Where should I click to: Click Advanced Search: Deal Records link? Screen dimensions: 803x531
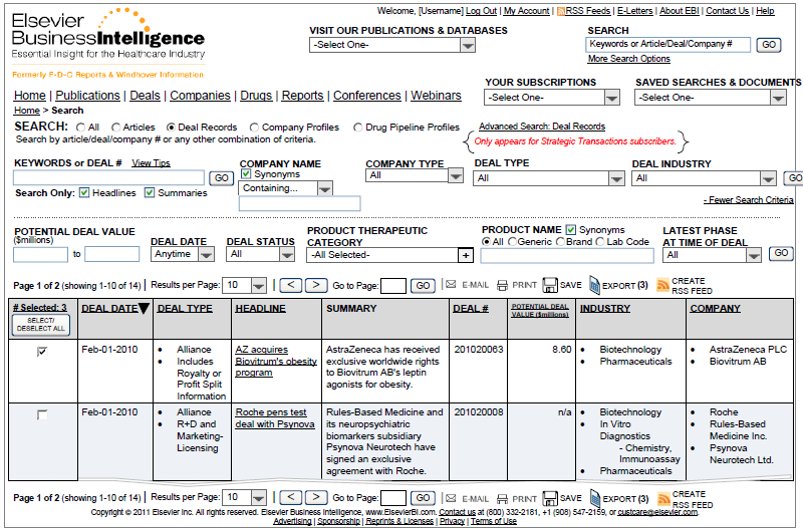point(542,126)
